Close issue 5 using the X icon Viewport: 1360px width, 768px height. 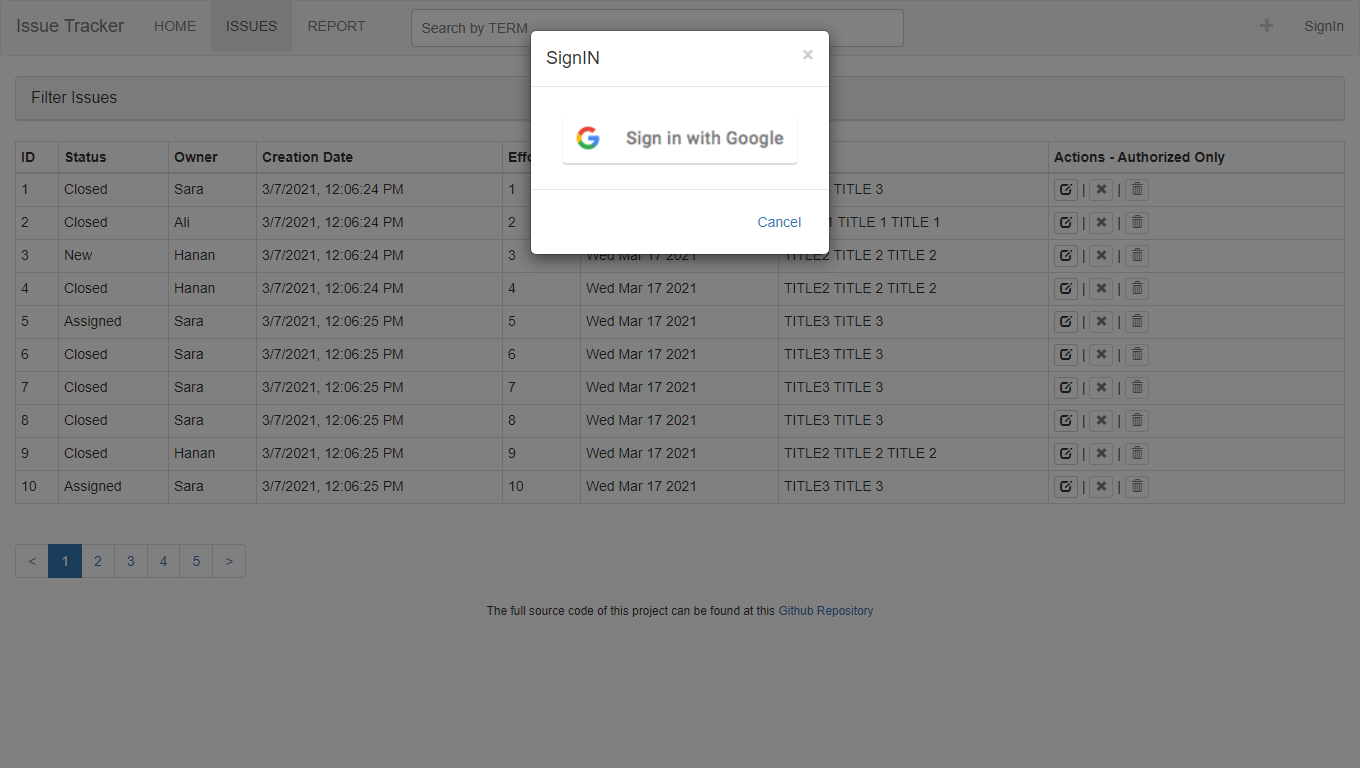(1101, 321)
